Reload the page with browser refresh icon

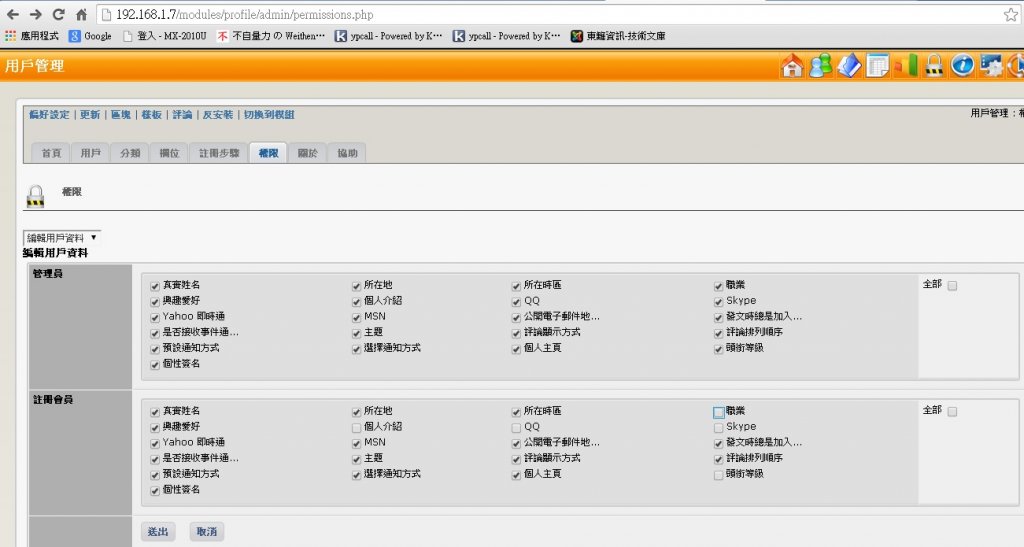pos(58,15)
